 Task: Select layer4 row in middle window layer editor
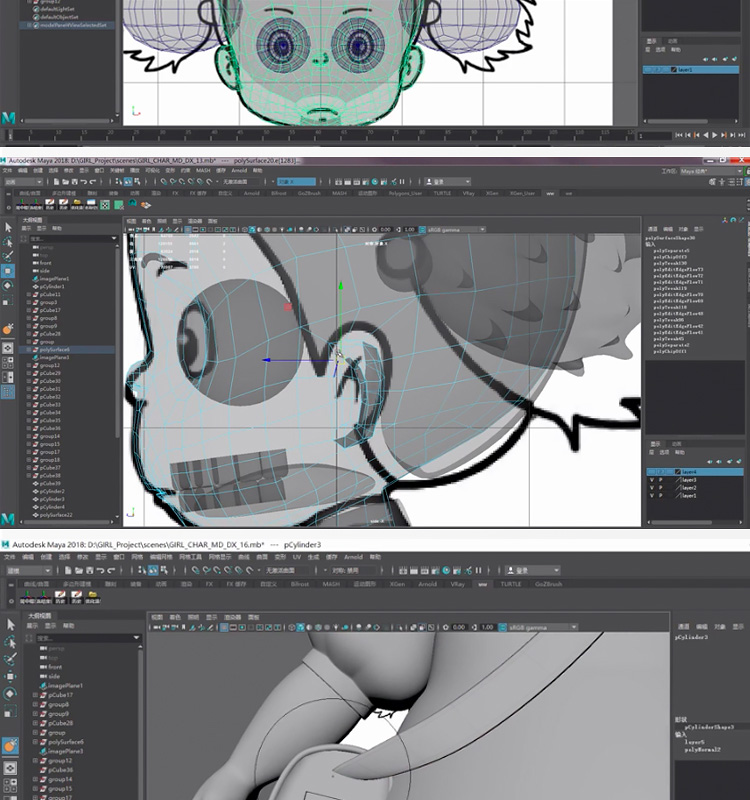(694, 472)
